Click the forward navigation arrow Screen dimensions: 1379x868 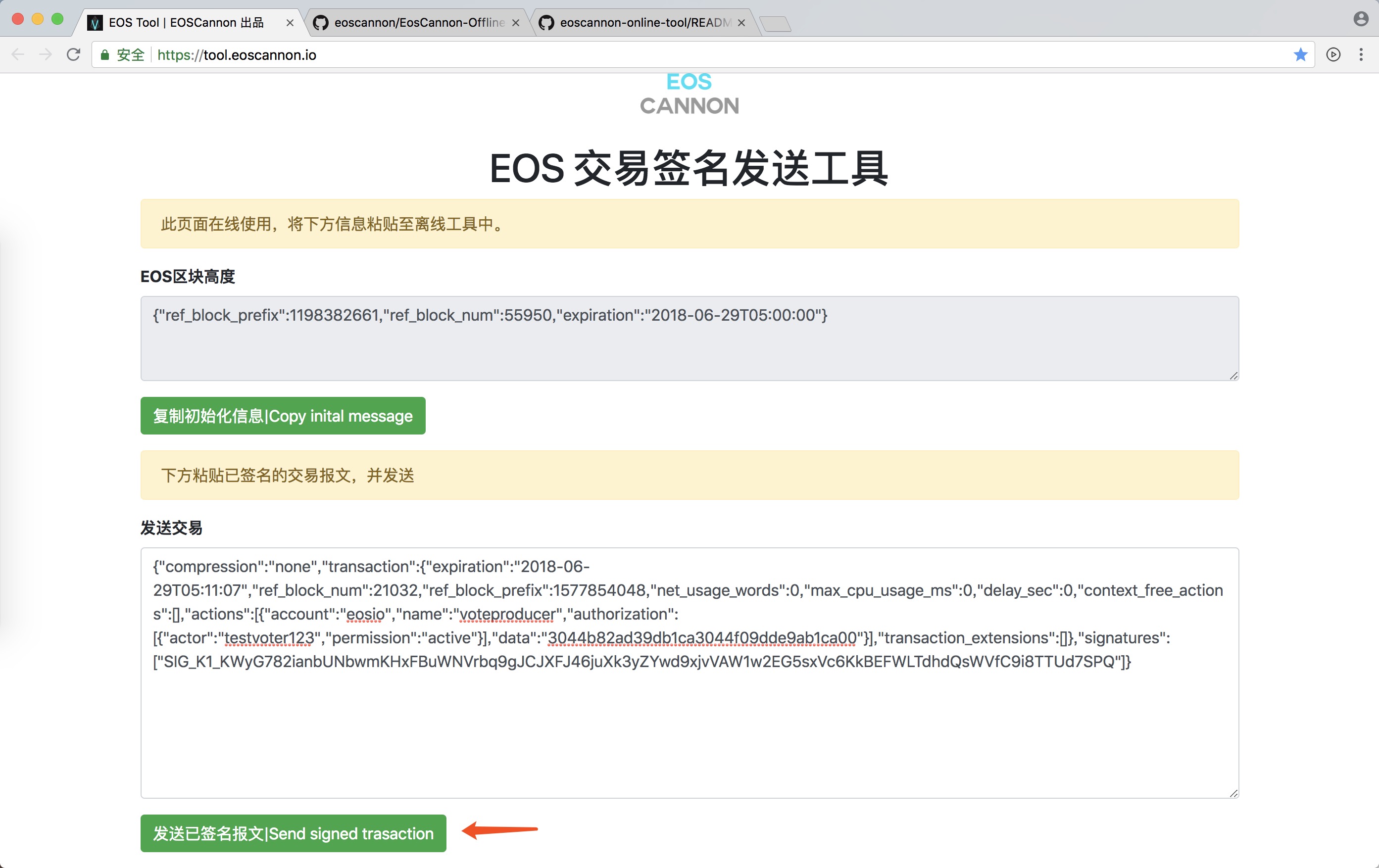tap(46, 55)
